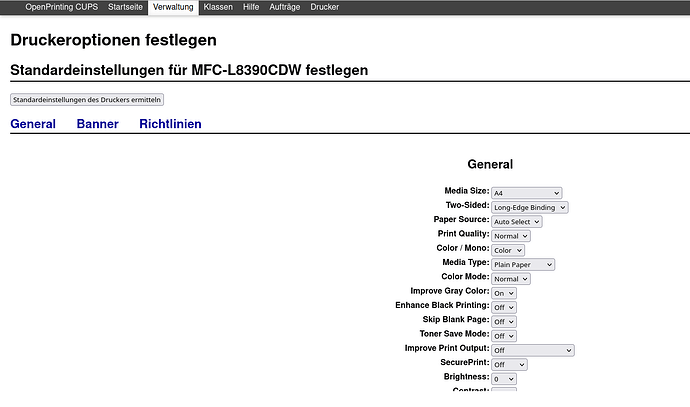The width and height of the screenshot is (690, 407).
Task: Select the Verwaltung tab
Action: 173,7
